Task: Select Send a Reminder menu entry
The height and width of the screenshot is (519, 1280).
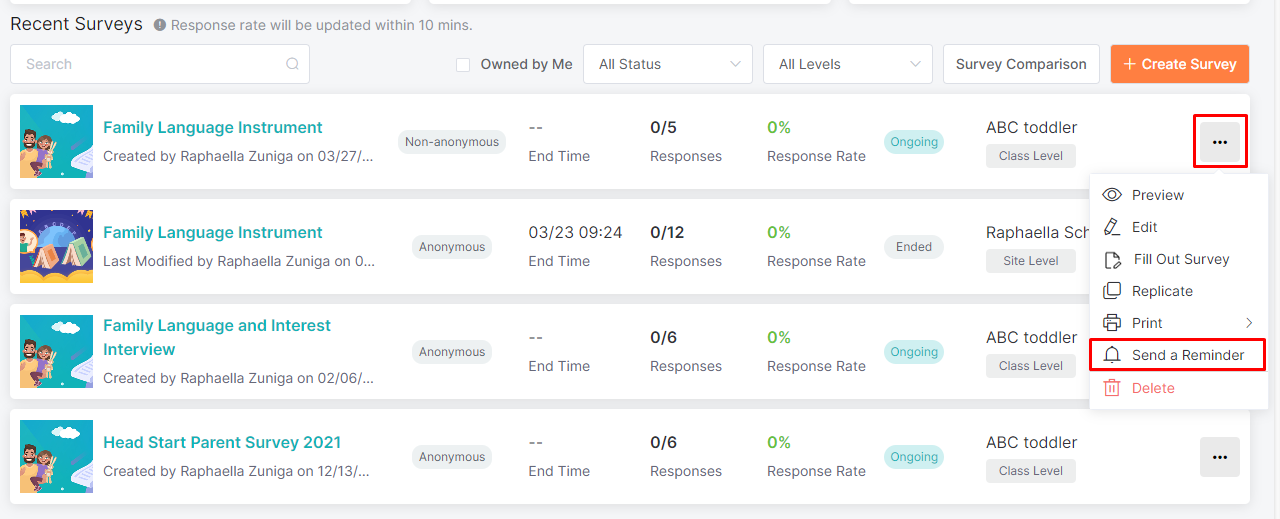Action: click(1187, 355)
